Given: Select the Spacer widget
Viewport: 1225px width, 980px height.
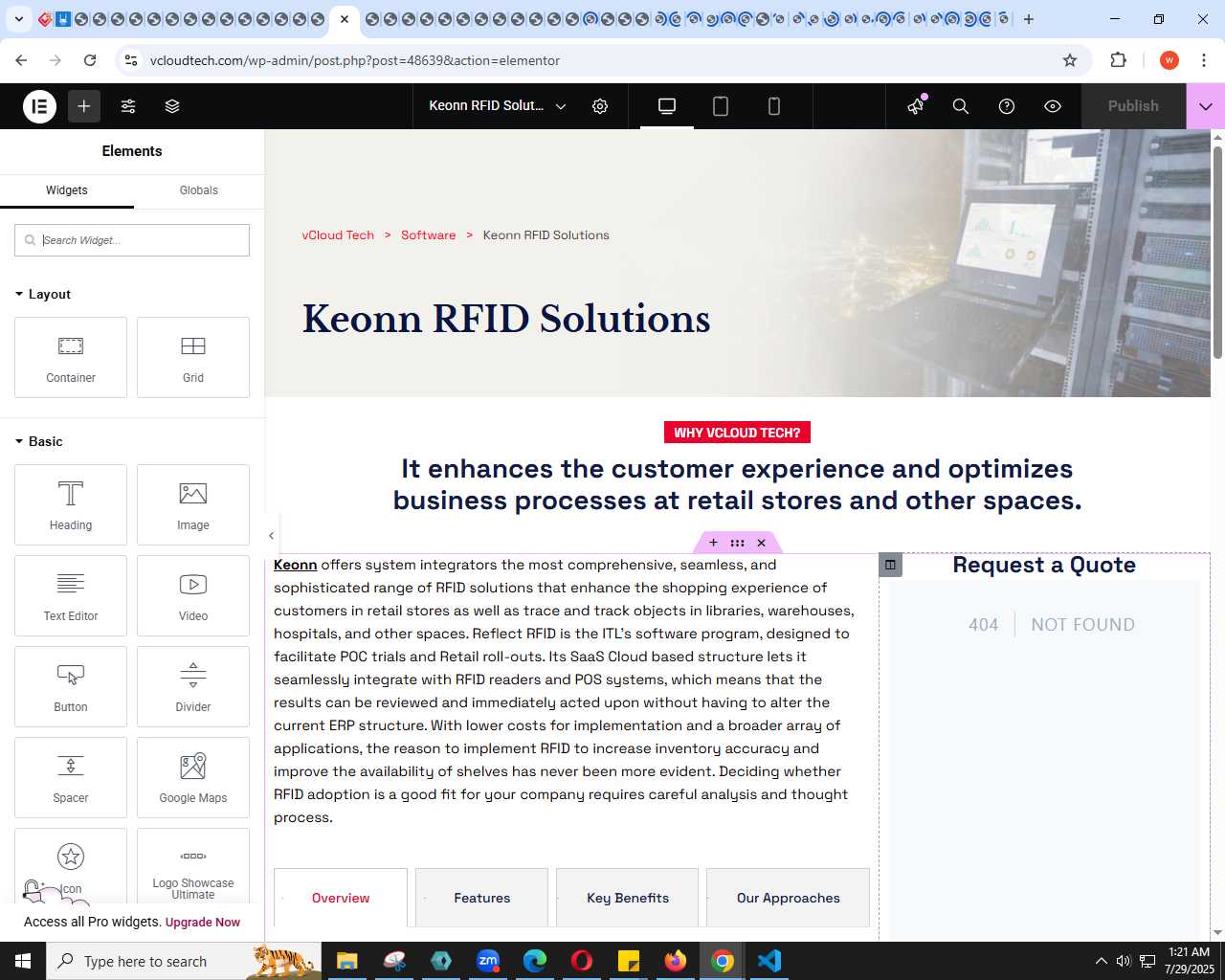Looking at the screenshot, I should coord(71,777).
